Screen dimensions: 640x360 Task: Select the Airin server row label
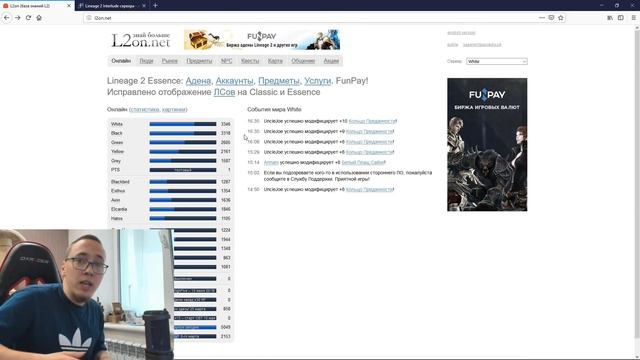116,200
